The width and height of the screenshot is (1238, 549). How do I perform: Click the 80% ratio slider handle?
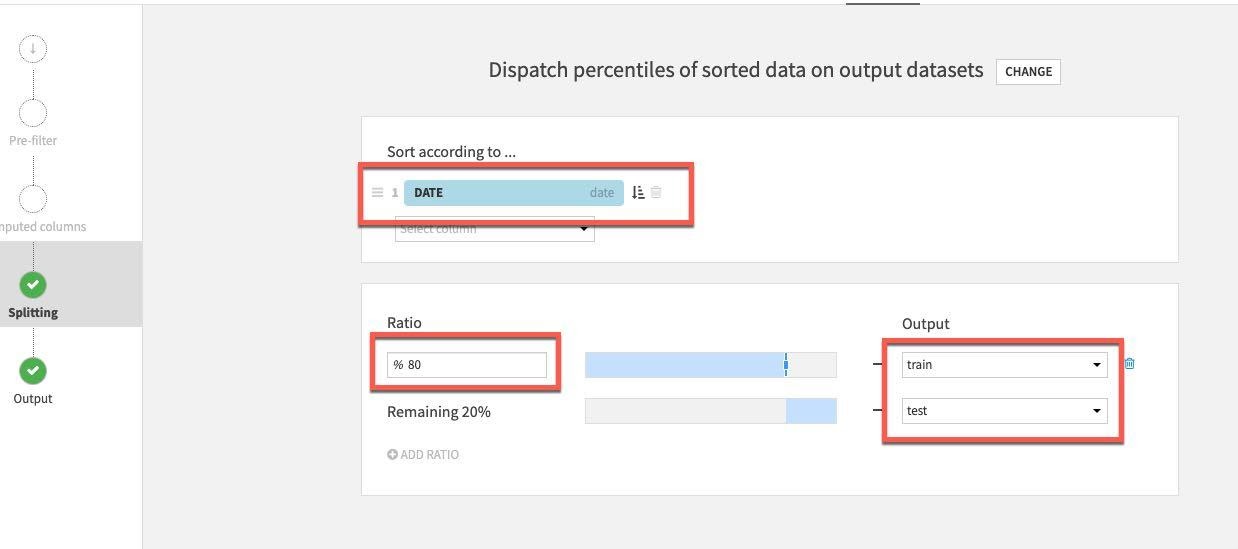click(x=786, y=365)
